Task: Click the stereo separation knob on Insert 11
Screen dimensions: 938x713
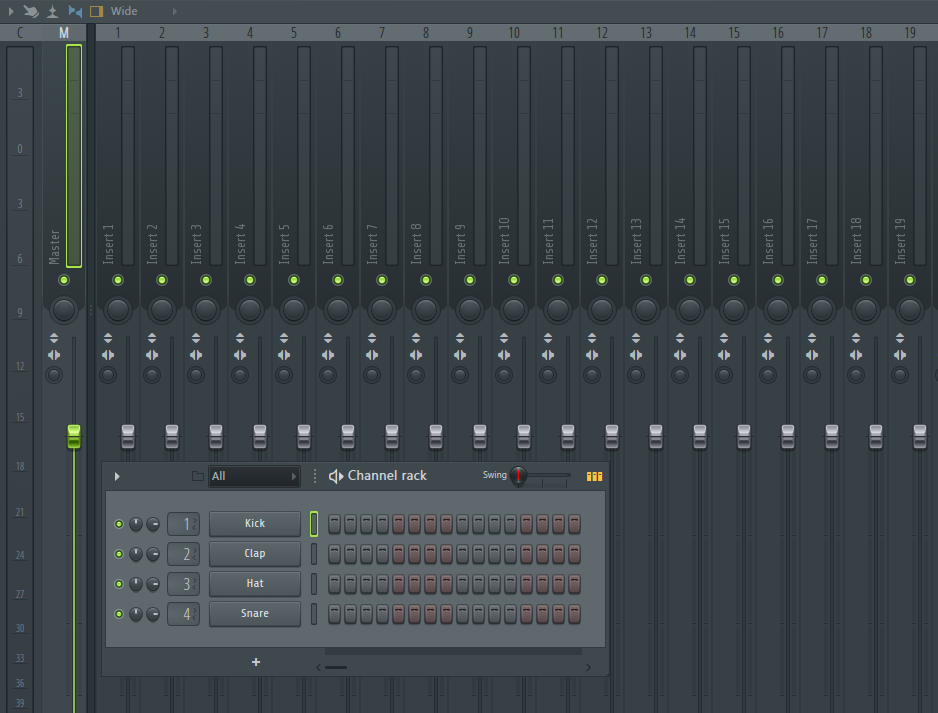Action: point(547,375)
